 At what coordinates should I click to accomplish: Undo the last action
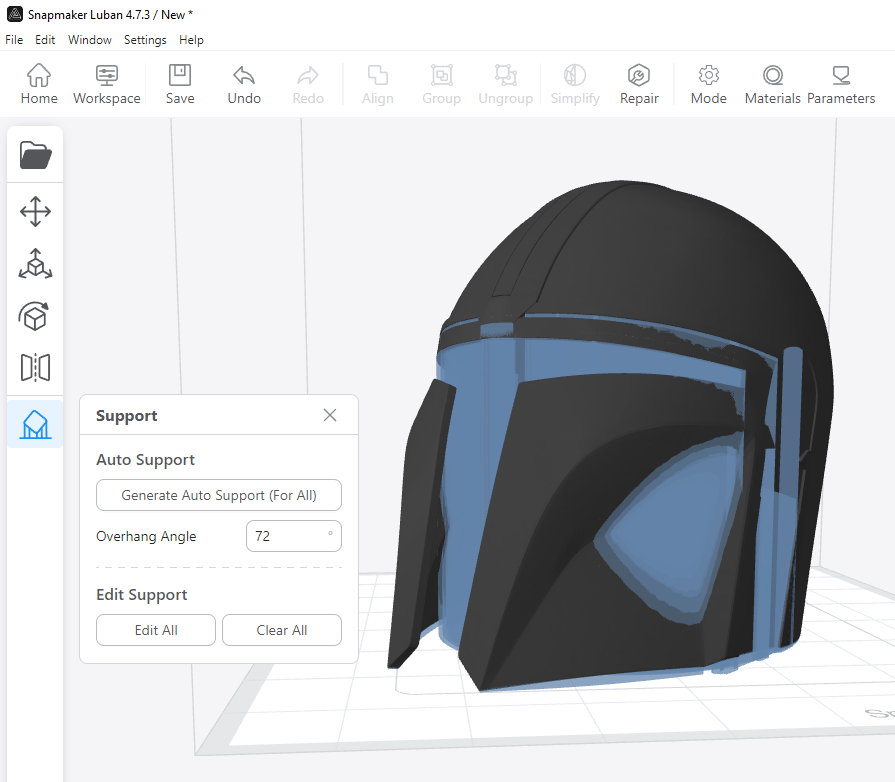[x=244, y=84]
